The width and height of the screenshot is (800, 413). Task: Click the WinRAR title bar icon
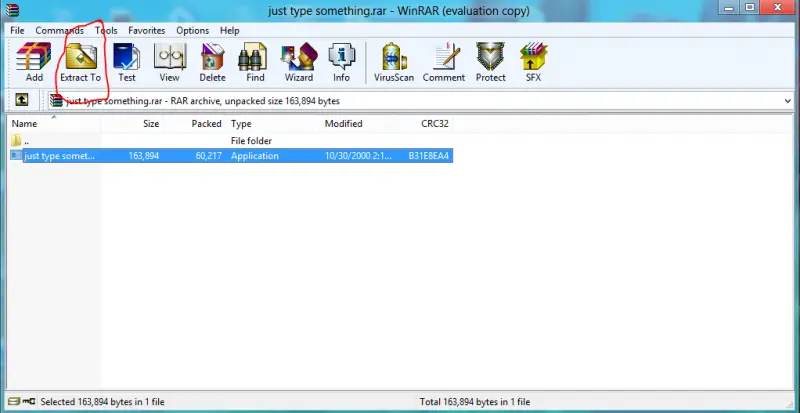[12, 9]
